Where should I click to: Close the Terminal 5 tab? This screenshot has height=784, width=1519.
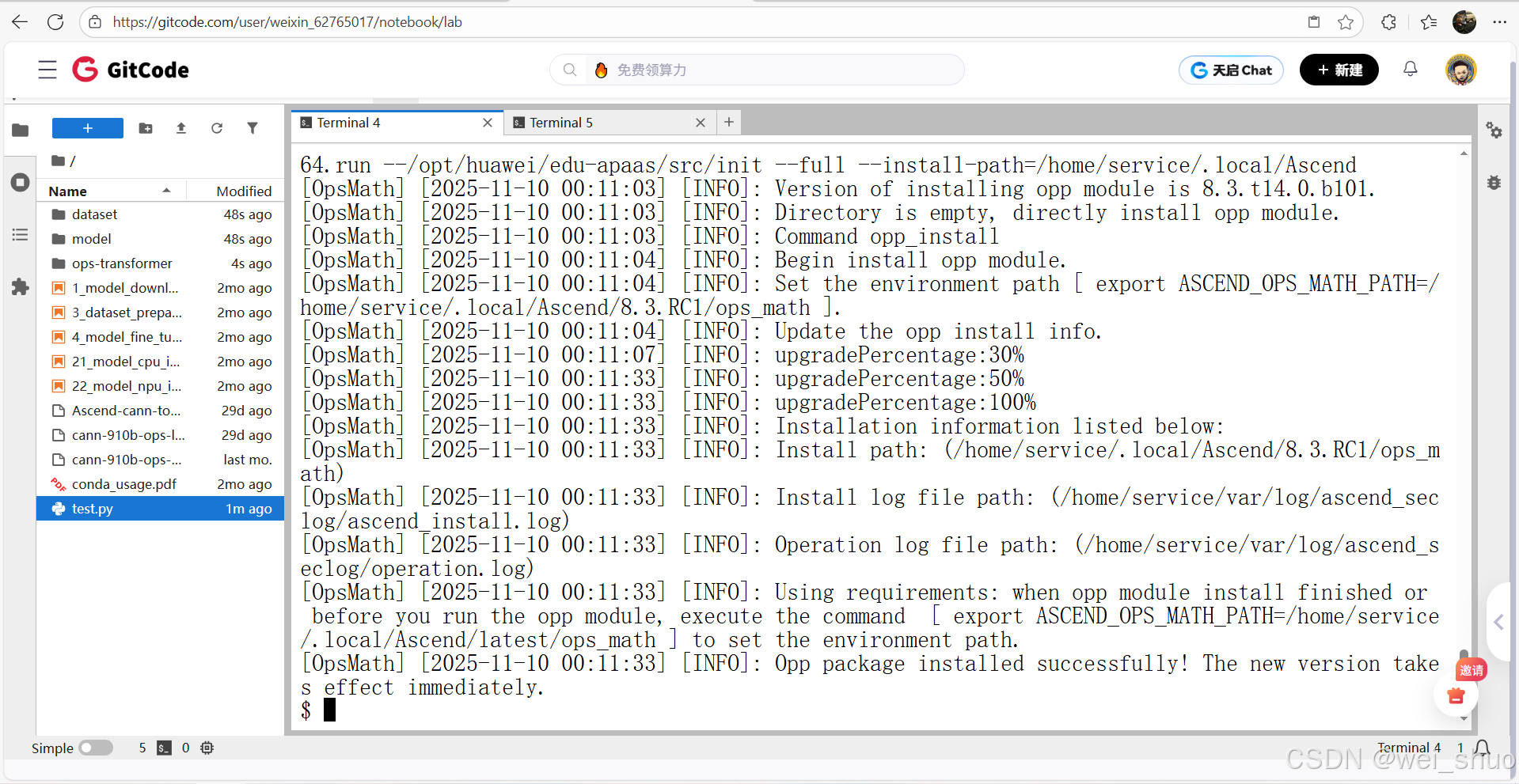click(x=701, y=123)
